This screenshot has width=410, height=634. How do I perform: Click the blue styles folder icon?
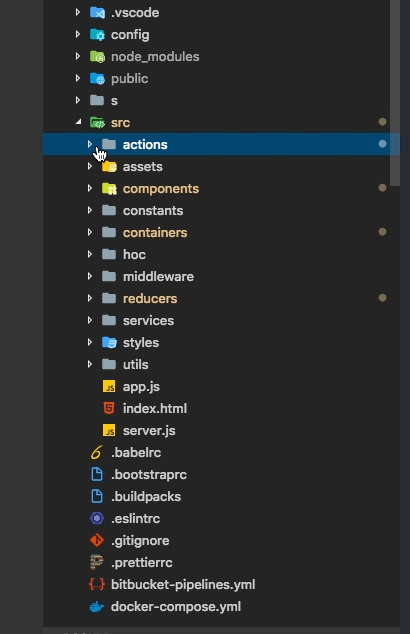(x=109, y=342)
